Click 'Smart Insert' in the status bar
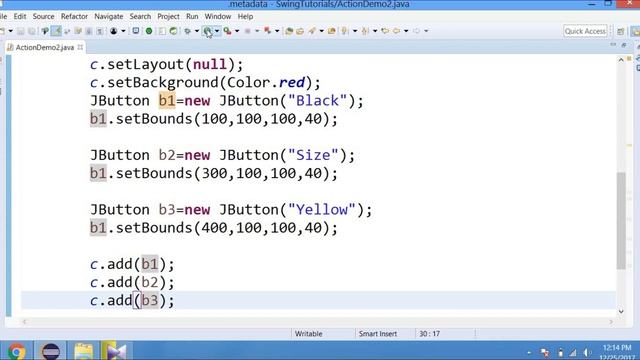The image size is (640, 360). pos(378,334)
